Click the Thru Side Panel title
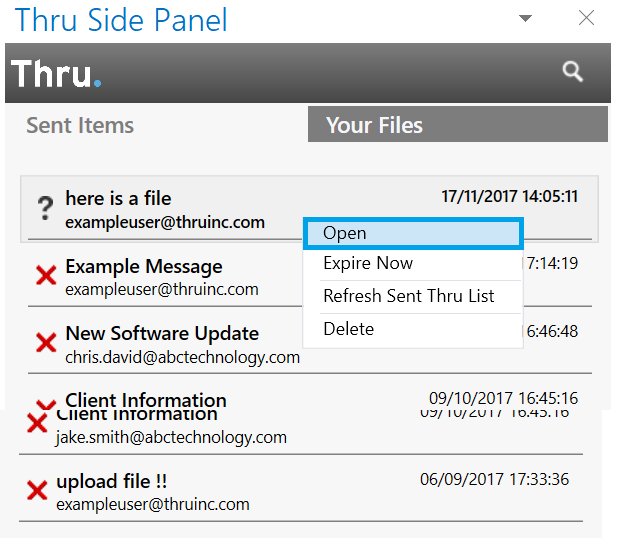This screenshot has width=617, height=538. (x=121, y=19)
